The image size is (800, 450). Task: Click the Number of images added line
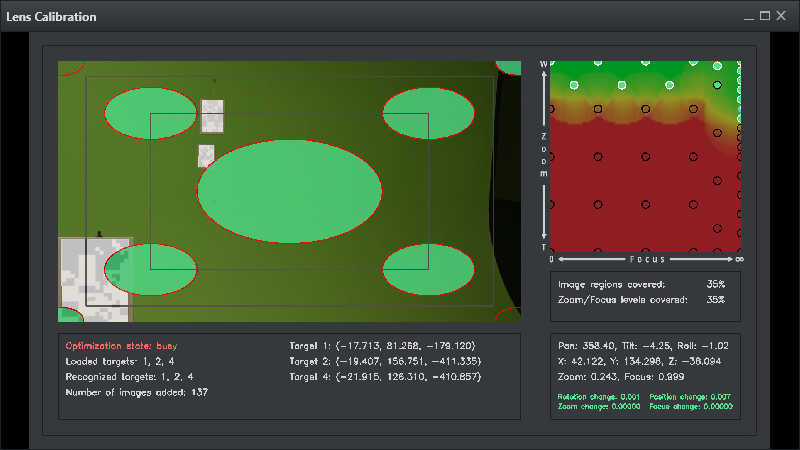[135, 393]
